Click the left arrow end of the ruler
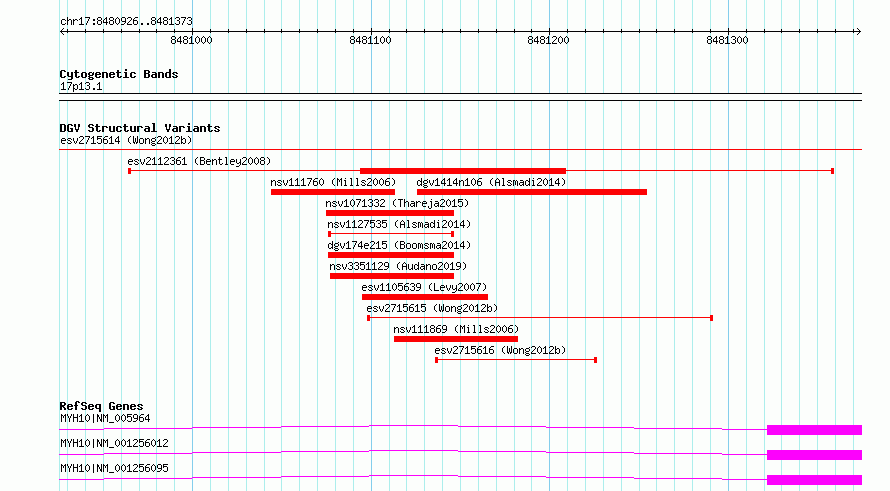 62,31
